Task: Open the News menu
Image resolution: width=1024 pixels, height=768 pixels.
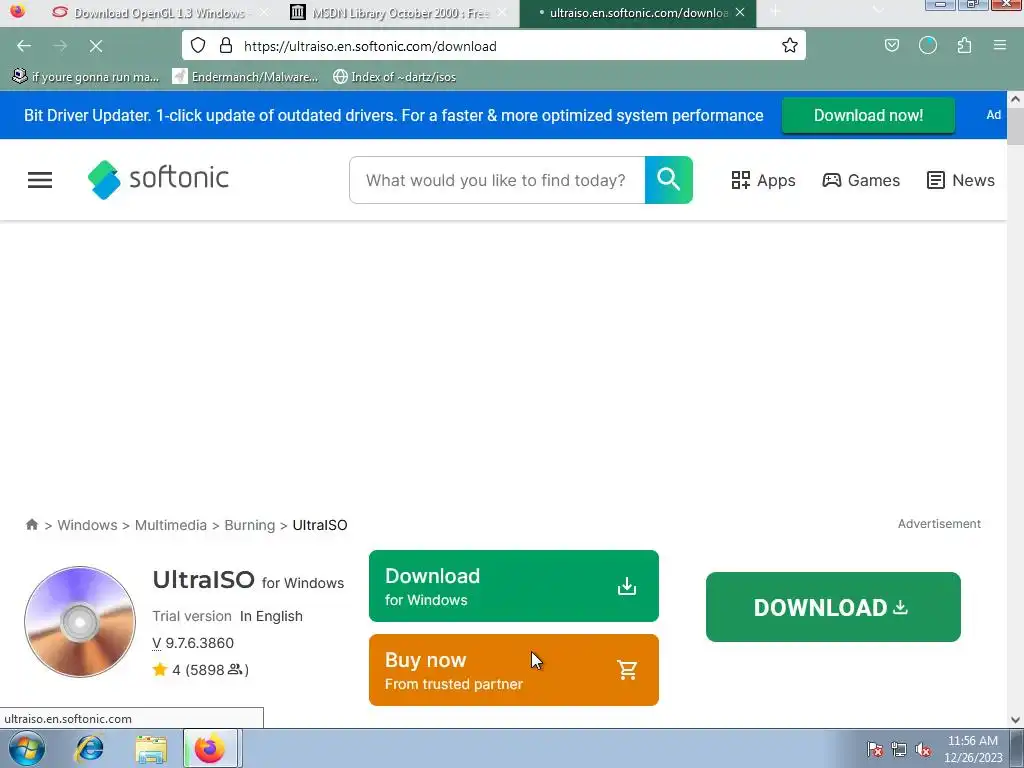Action: [x=961, y=180]
